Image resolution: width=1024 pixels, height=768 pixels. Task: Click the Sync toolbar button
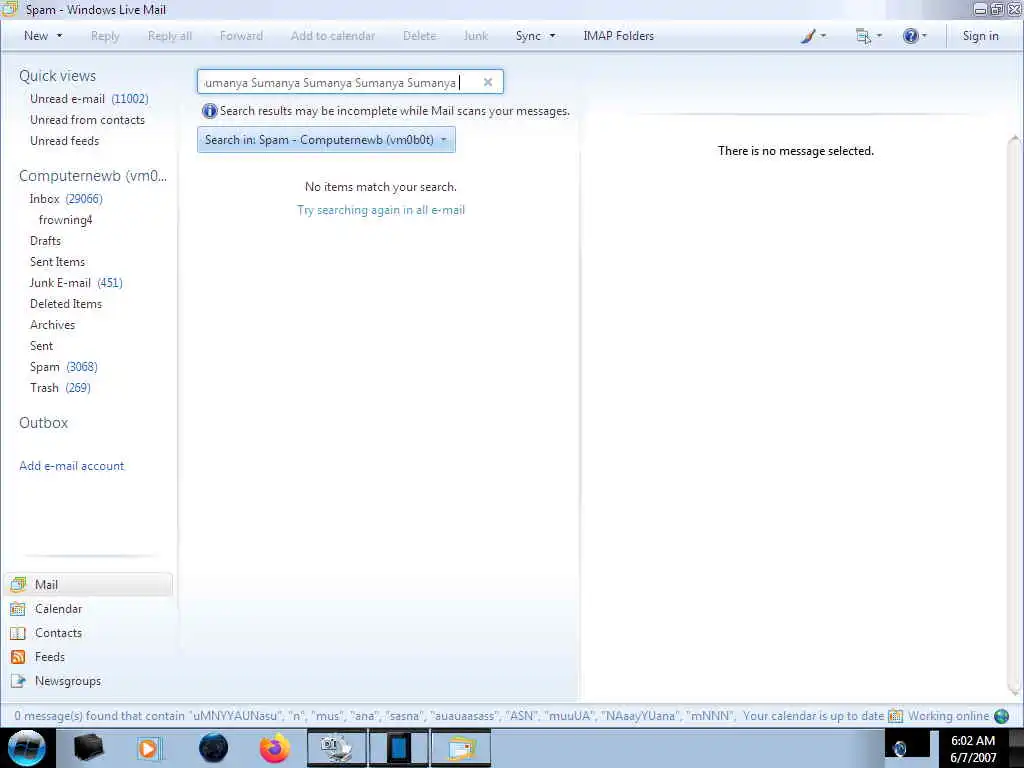[x=528, y=36]
